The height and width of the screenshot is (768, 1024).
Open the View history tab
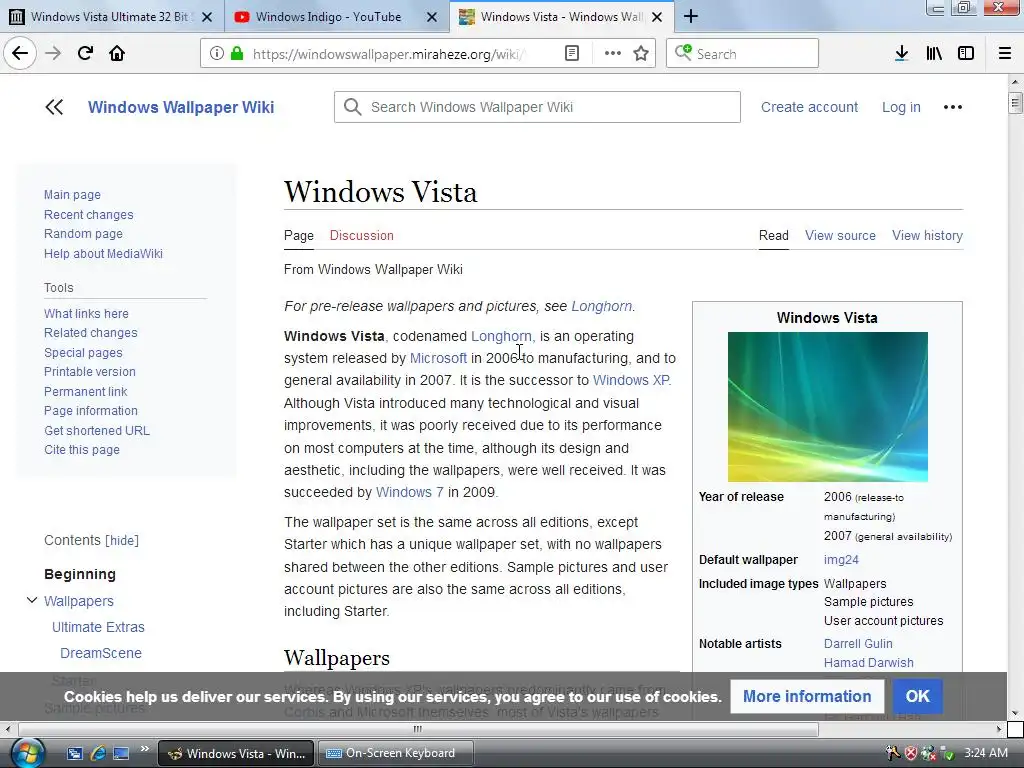(927, 235)
